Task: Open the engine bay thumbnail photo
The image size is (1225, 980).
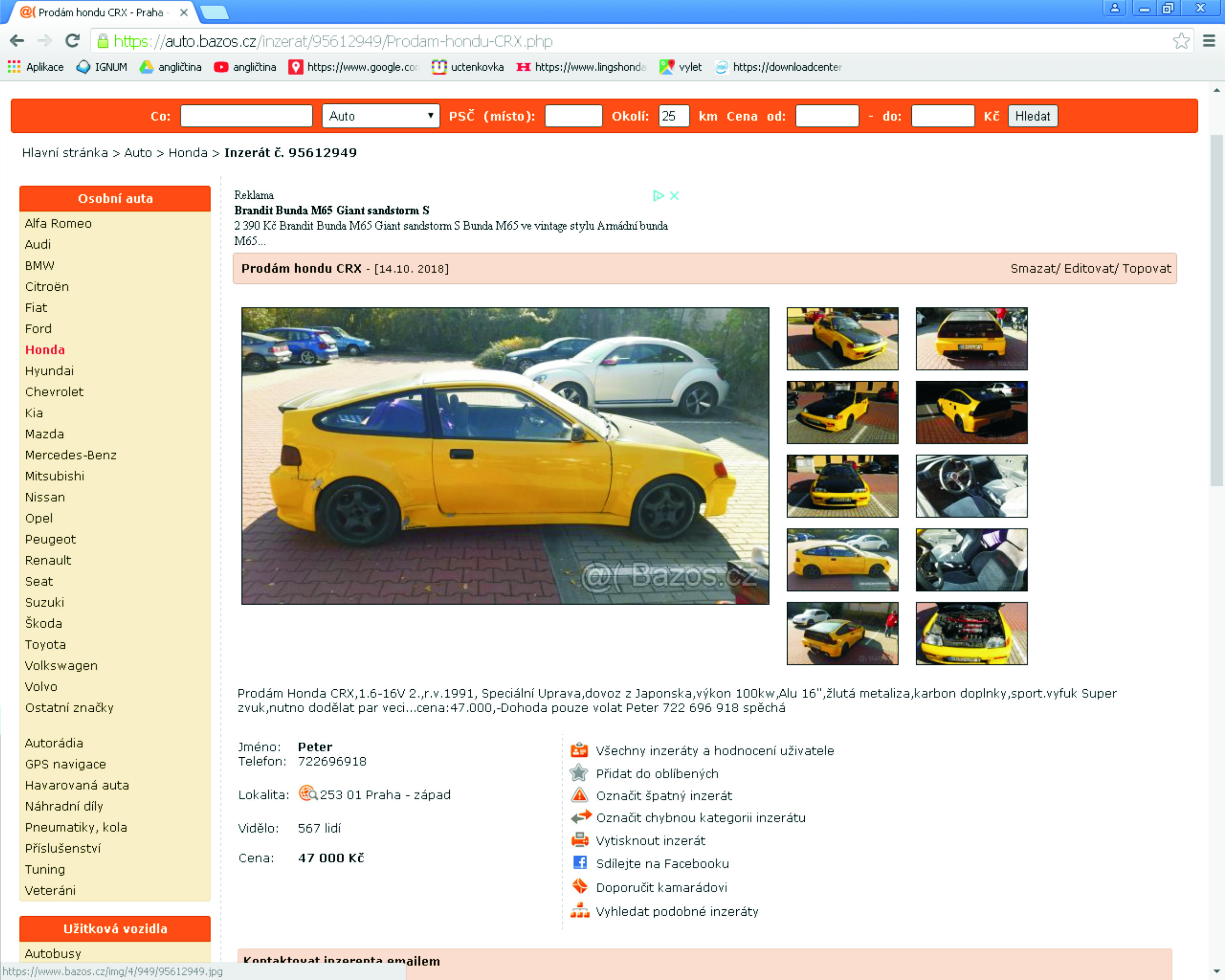Action: tap(971, 633)
